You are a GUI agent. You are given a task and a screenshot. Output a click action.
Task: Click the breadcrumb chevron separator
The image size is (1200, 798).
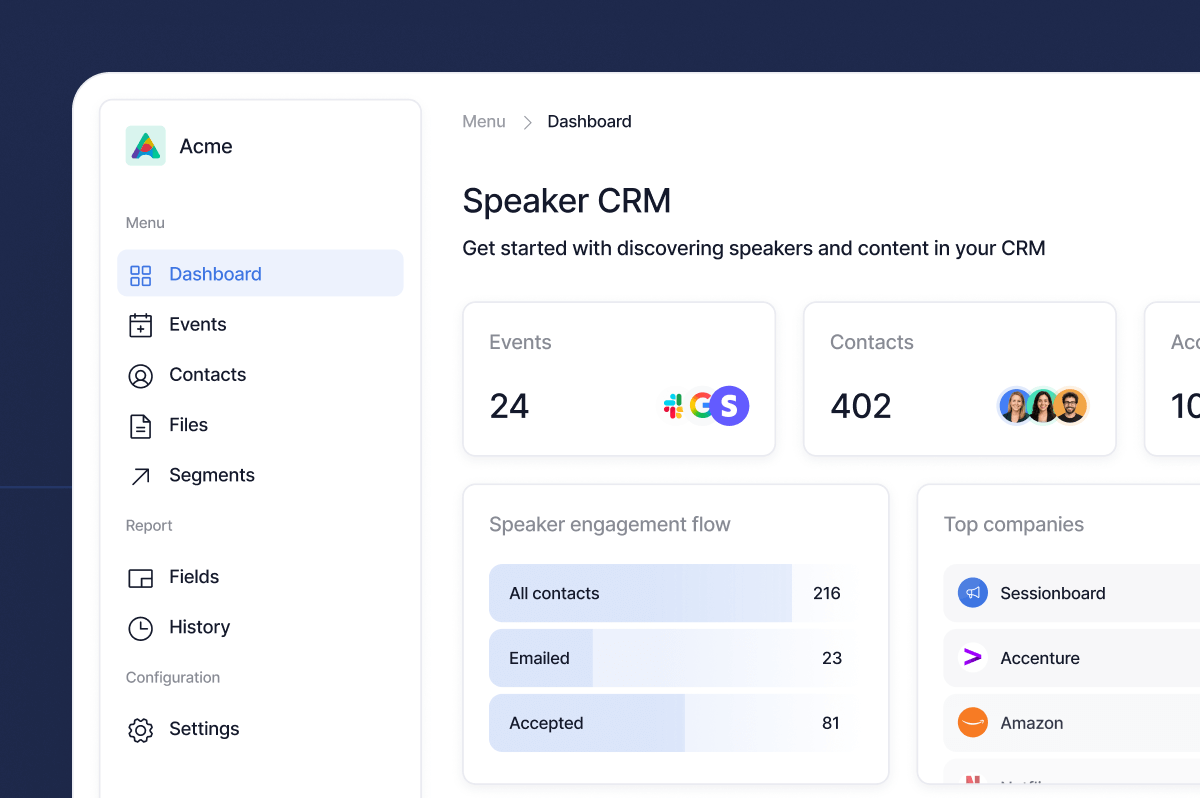pos(527,122)
